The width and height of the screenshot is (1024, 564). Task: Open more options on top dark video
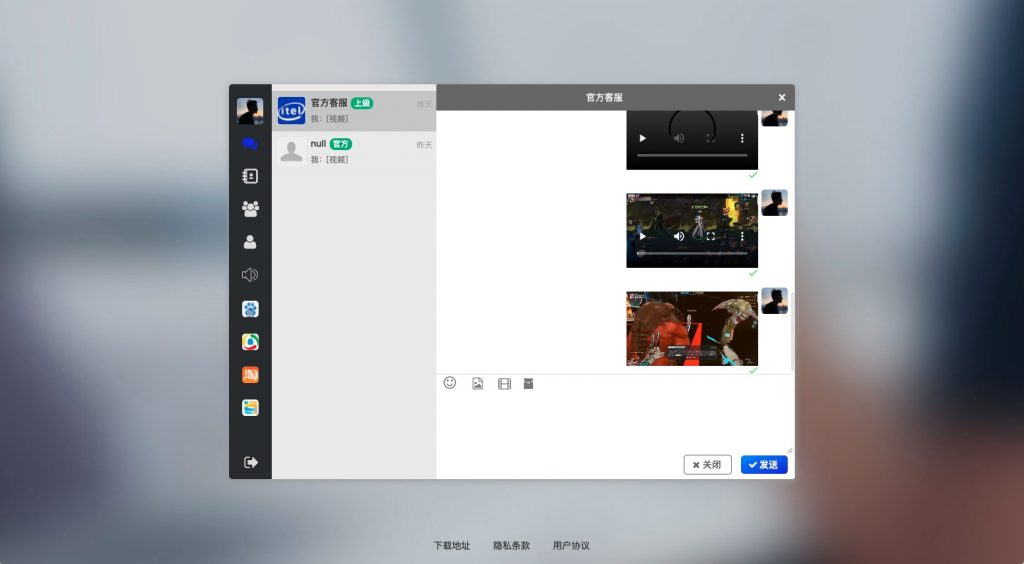click(x=742, y=138)
